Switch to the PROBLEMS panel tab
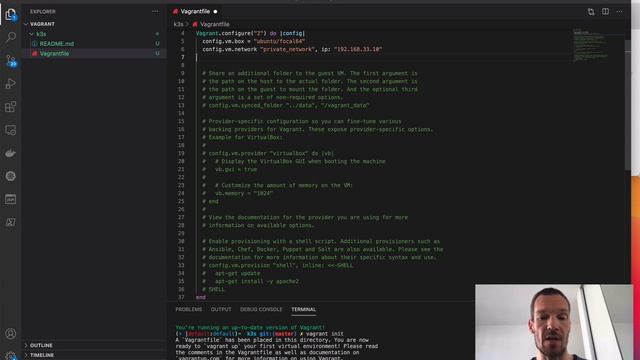 tap(189, 309)
